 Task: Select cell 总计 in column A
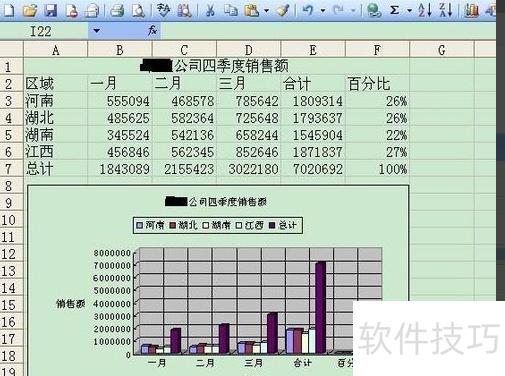(56, 169)
